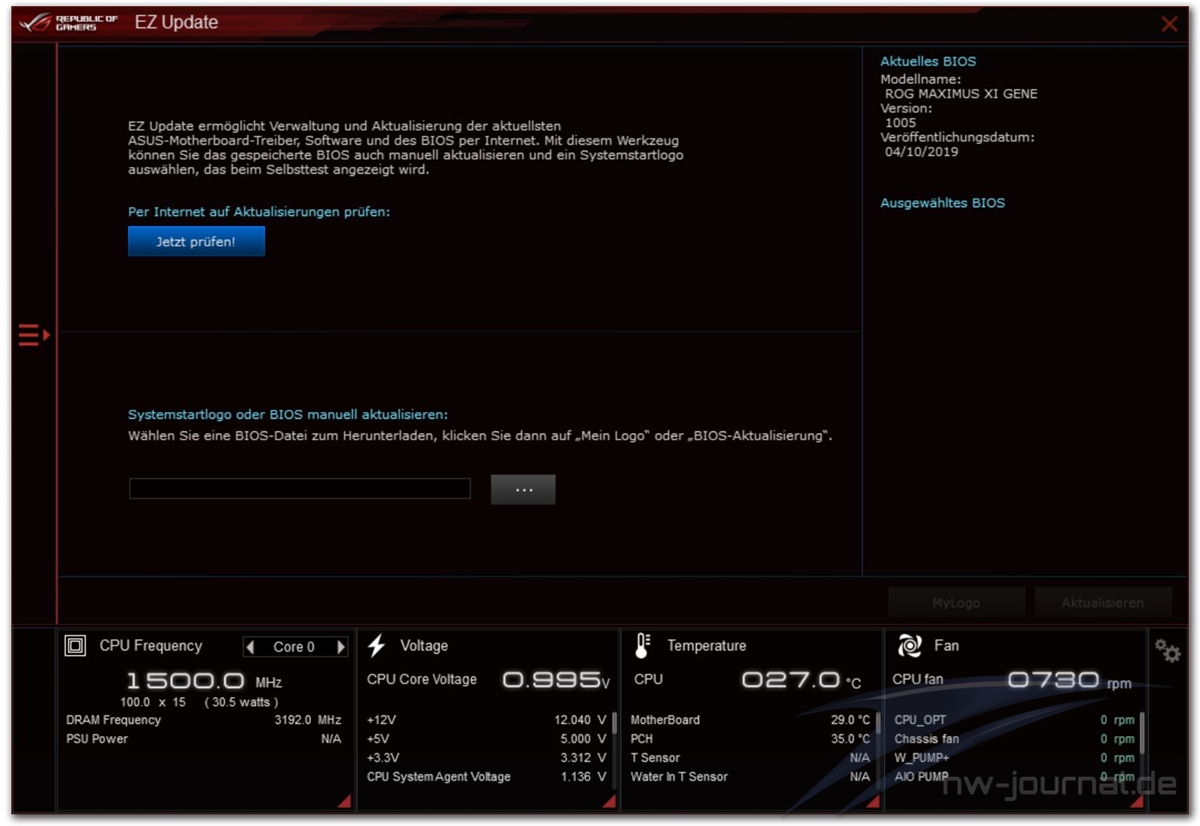Click BIOS version number 1005
The image size is (1200, 826).
(900, 123)
